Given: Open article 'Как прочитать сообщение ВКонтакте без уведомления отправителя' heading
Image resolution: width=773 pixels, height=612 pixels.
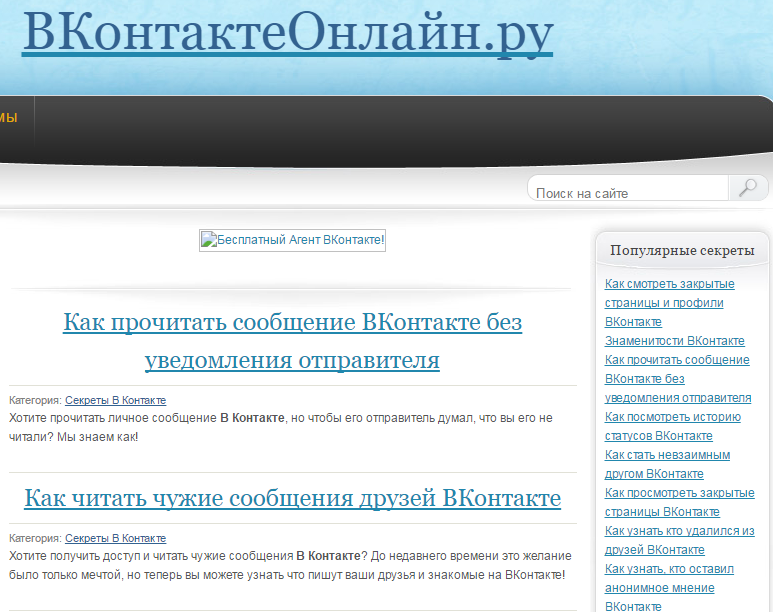Looking at the screenshot, I should 292,341.
